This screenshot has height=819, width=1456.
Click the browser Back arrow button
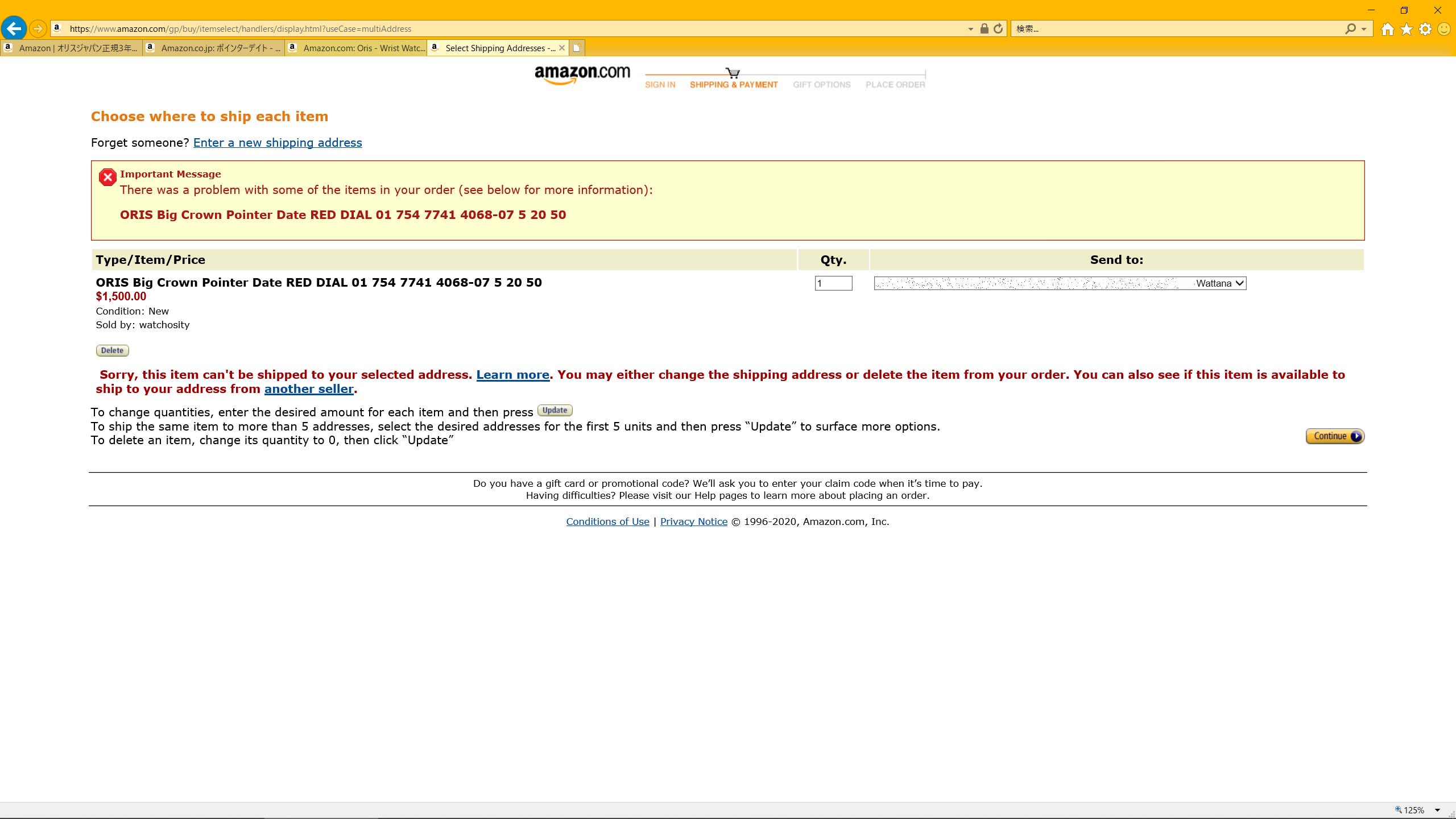pos(14,28)
